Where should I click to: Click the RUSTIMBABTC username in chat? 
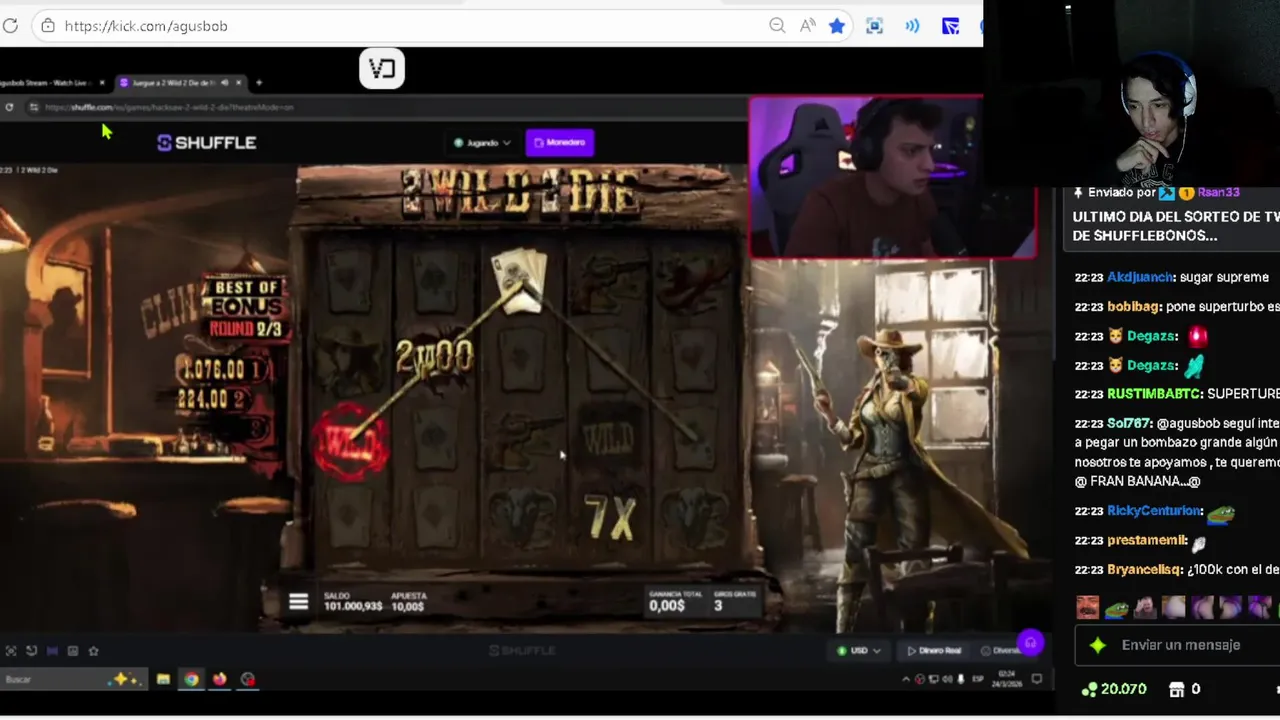(1155, 394)
